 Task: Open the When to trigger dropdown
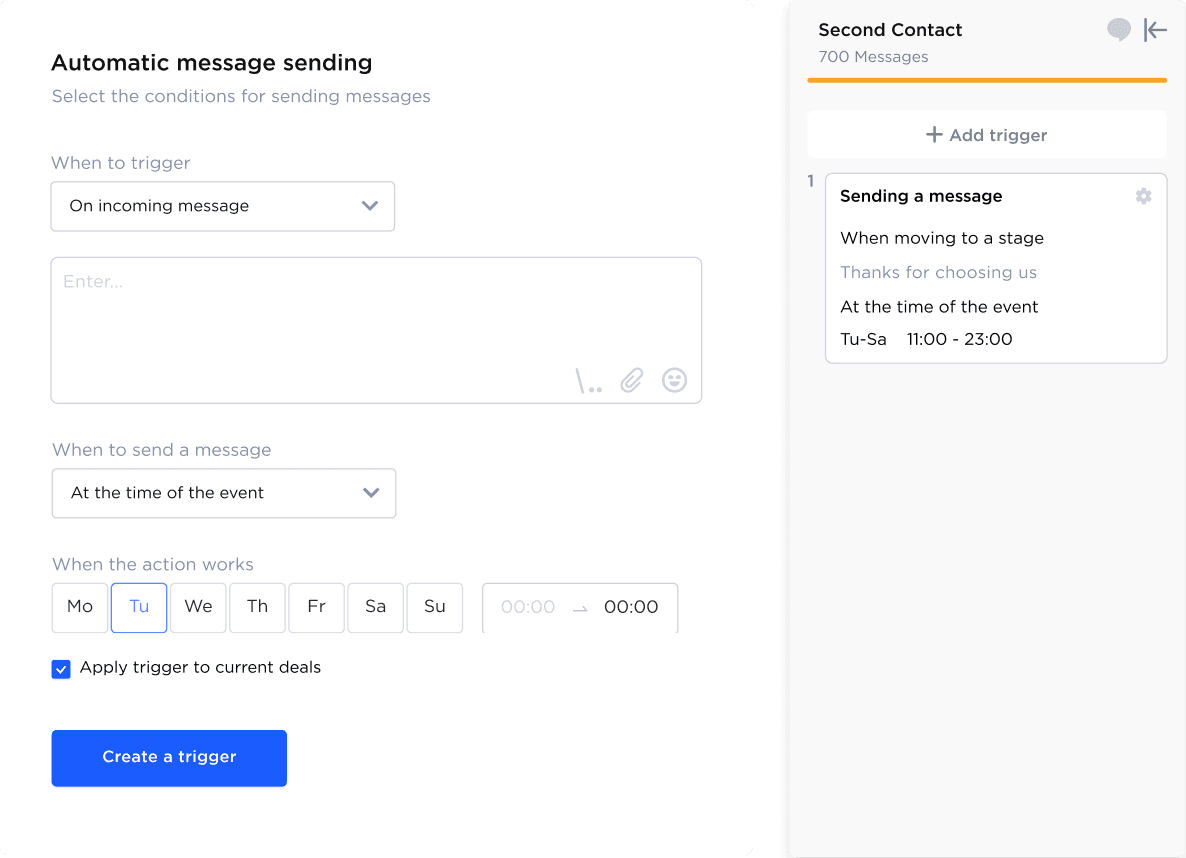tap(222, 206)
